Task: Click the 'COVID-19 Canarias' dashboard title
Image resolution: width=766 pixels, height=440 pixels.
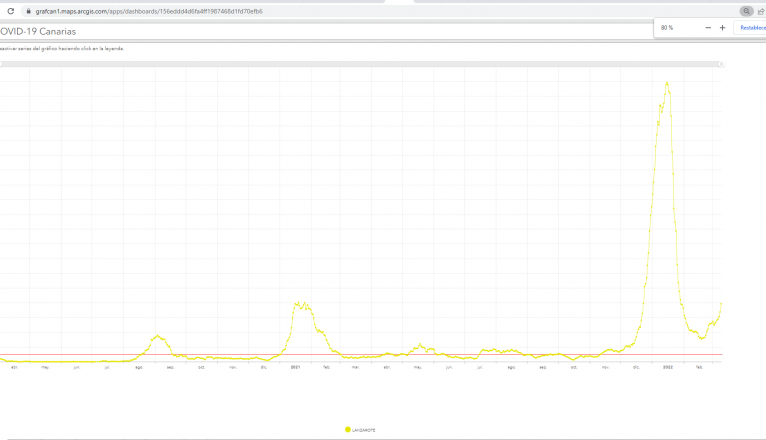Action: click(x=38, y=32)
